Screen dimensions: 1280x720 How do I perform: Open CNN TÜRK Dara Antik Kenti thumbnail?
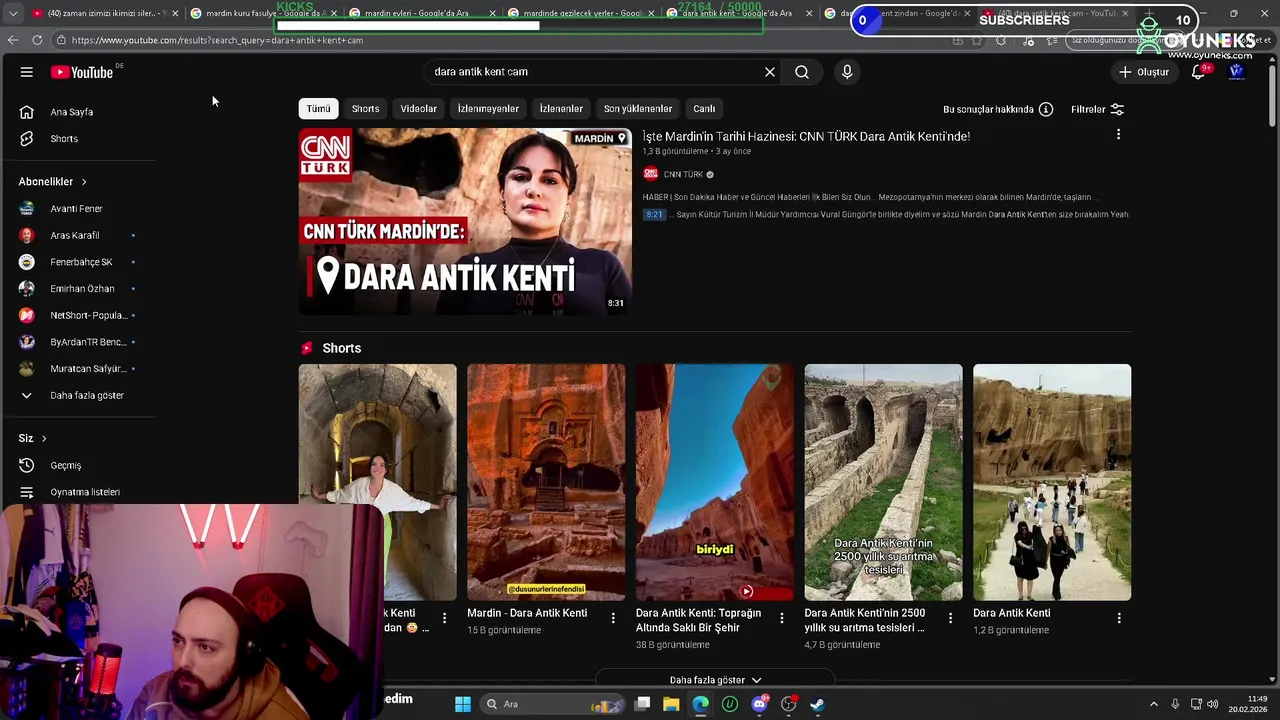click(x=465, y=222)
